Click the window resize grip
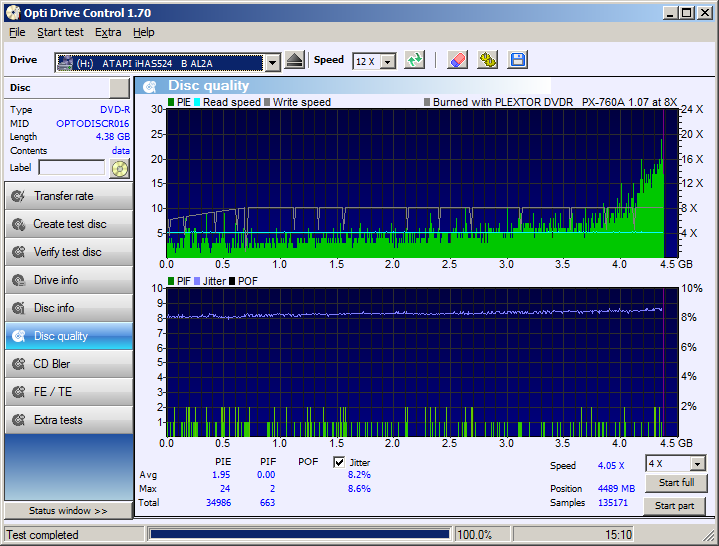 [708, 535]
